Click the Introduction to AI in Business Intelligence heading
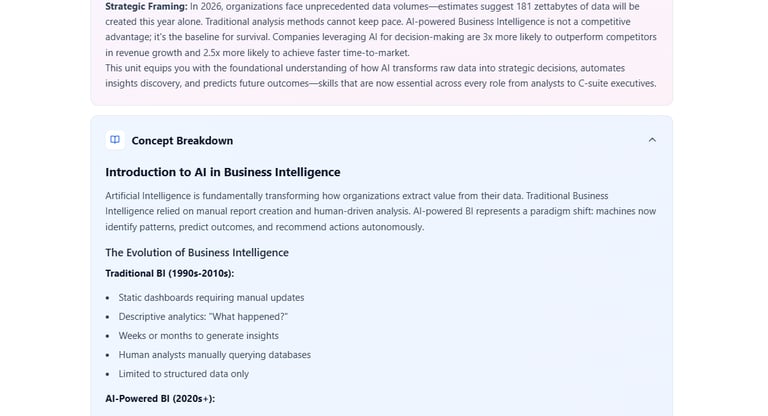The height and width of the screenshot is (416, 768). coord(222,172)
